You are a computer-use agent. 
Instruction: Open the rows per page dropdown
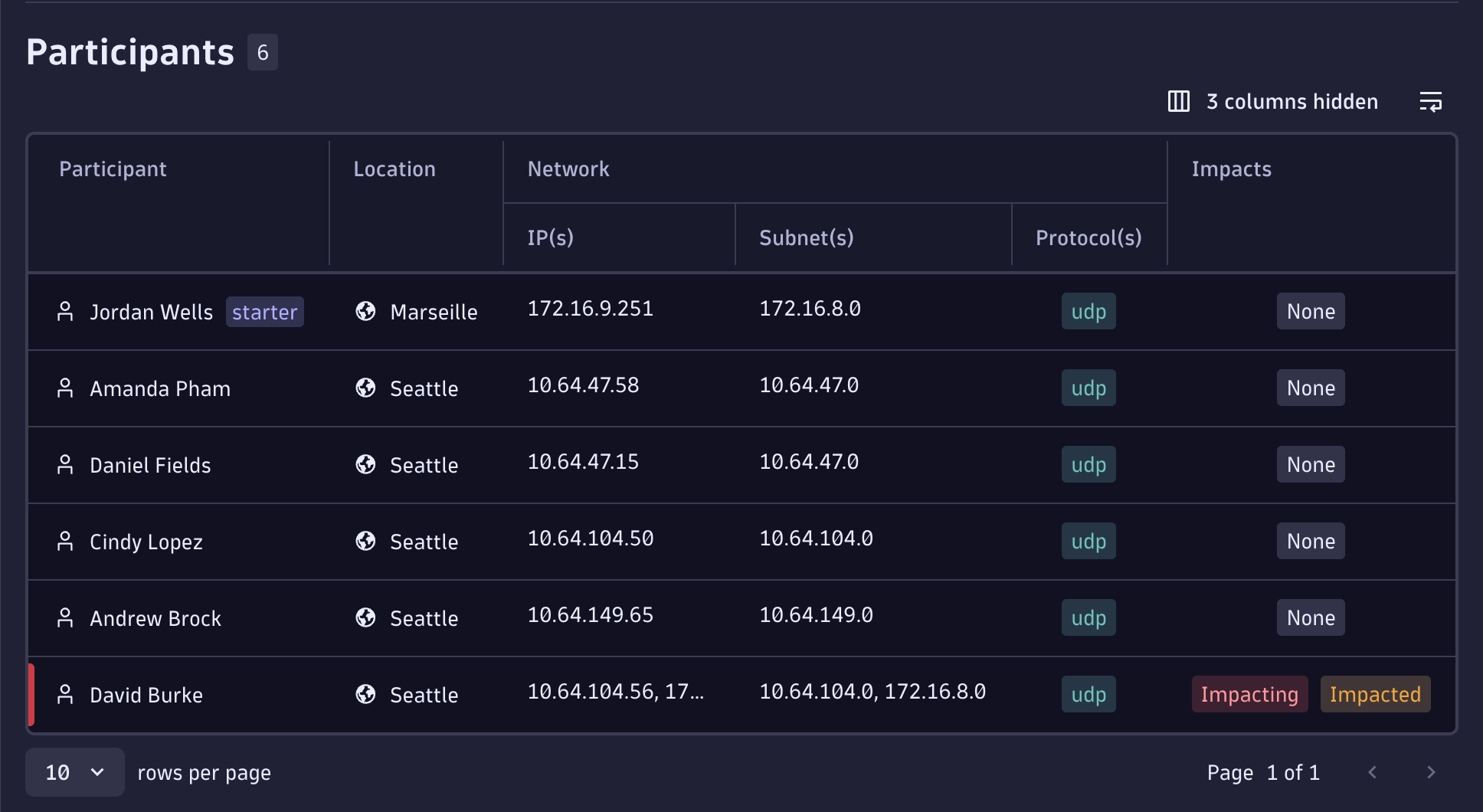[x=74, y=772]
